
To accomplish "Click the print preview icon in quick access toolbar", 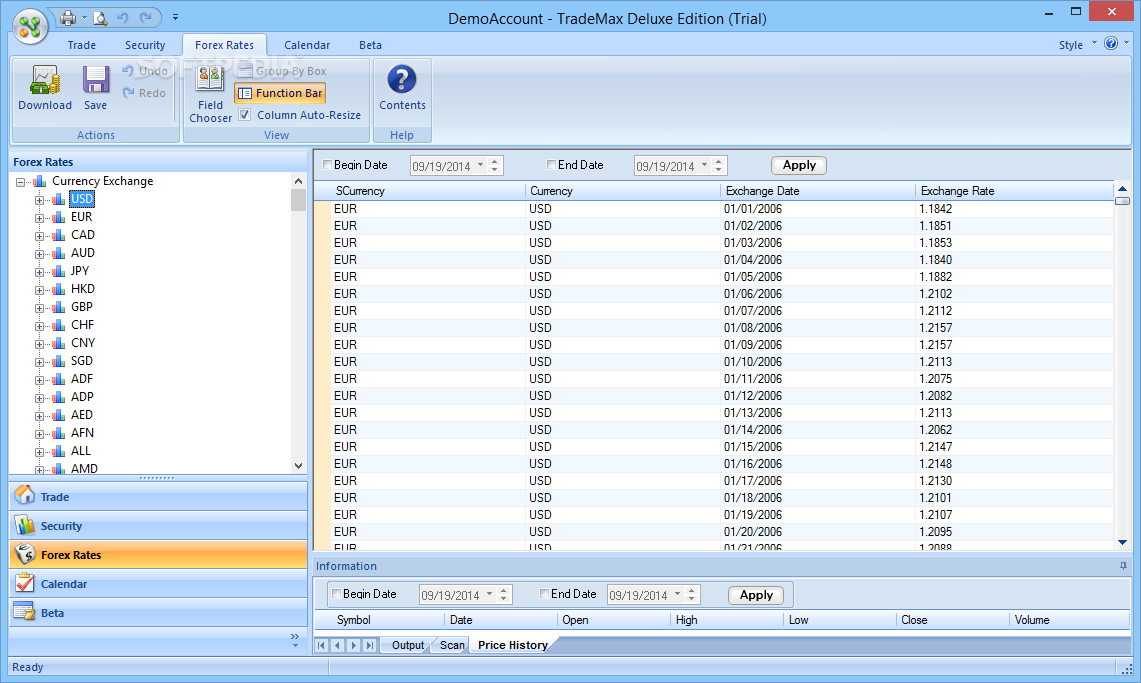I will coord(100,17).
